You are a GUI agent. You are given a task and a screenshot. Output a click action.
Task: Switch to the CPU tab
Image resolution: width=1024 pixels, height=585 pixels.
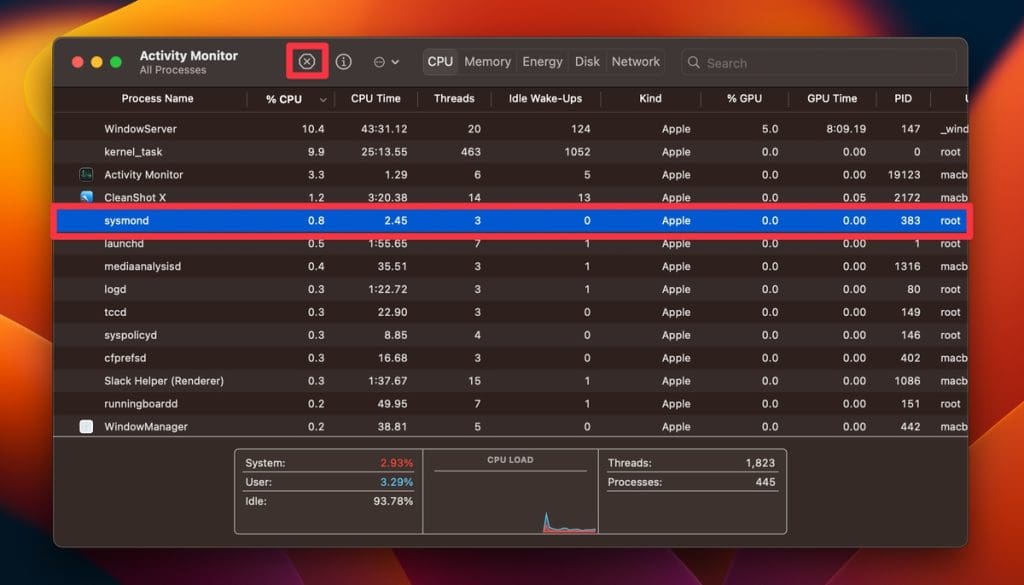coord(440,61)
